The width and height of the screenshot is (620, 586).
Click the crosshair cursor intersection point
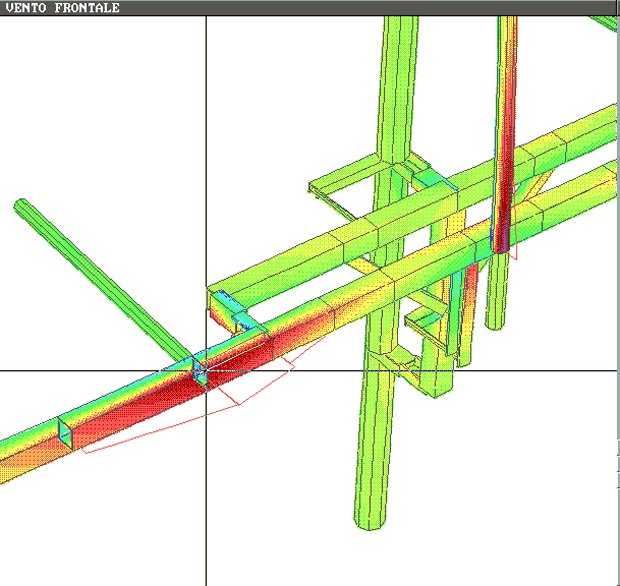tap(206, 371)
